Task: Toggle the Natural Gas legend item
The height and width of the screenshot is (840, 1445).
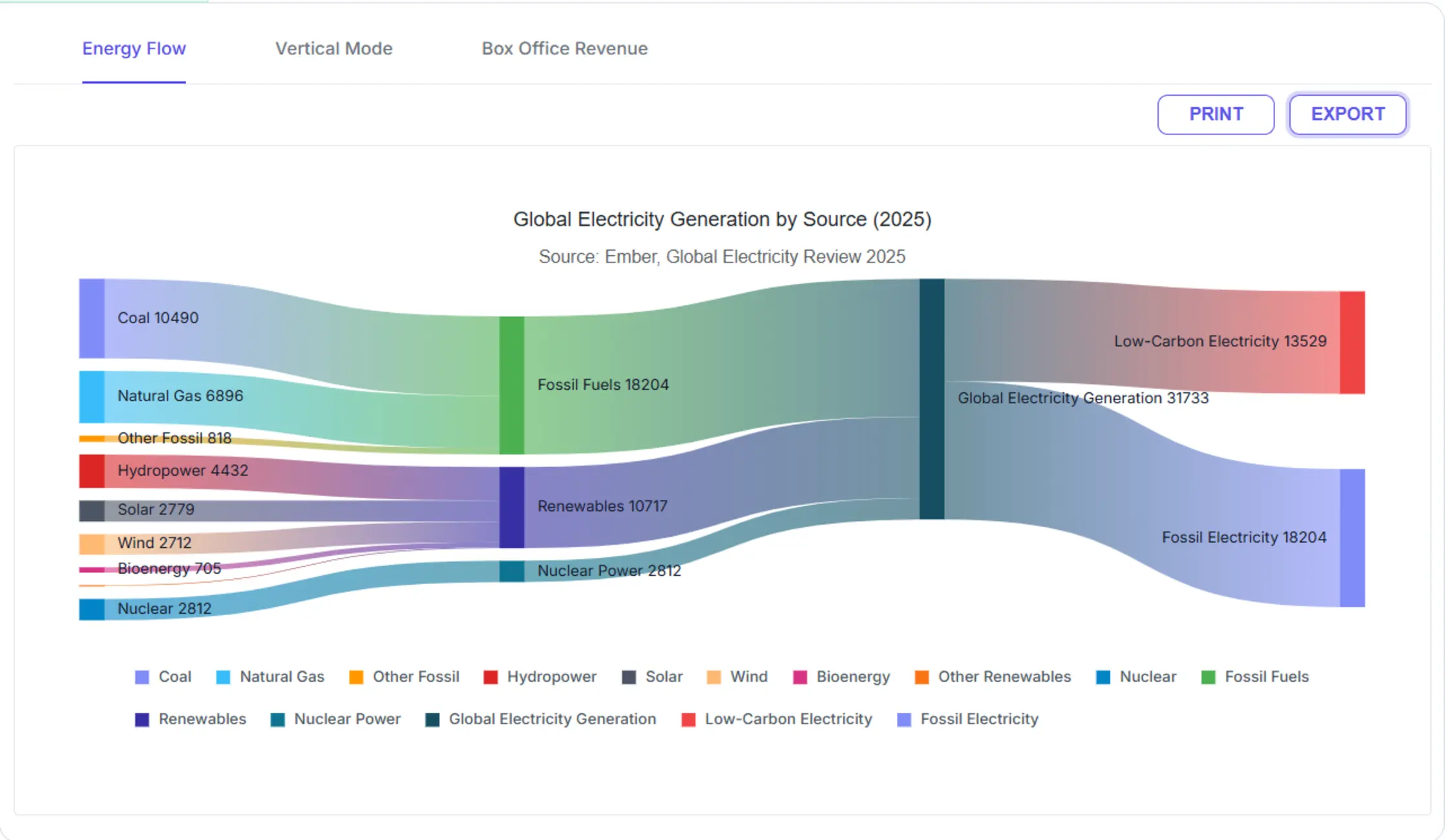Action: click(270, 677)
